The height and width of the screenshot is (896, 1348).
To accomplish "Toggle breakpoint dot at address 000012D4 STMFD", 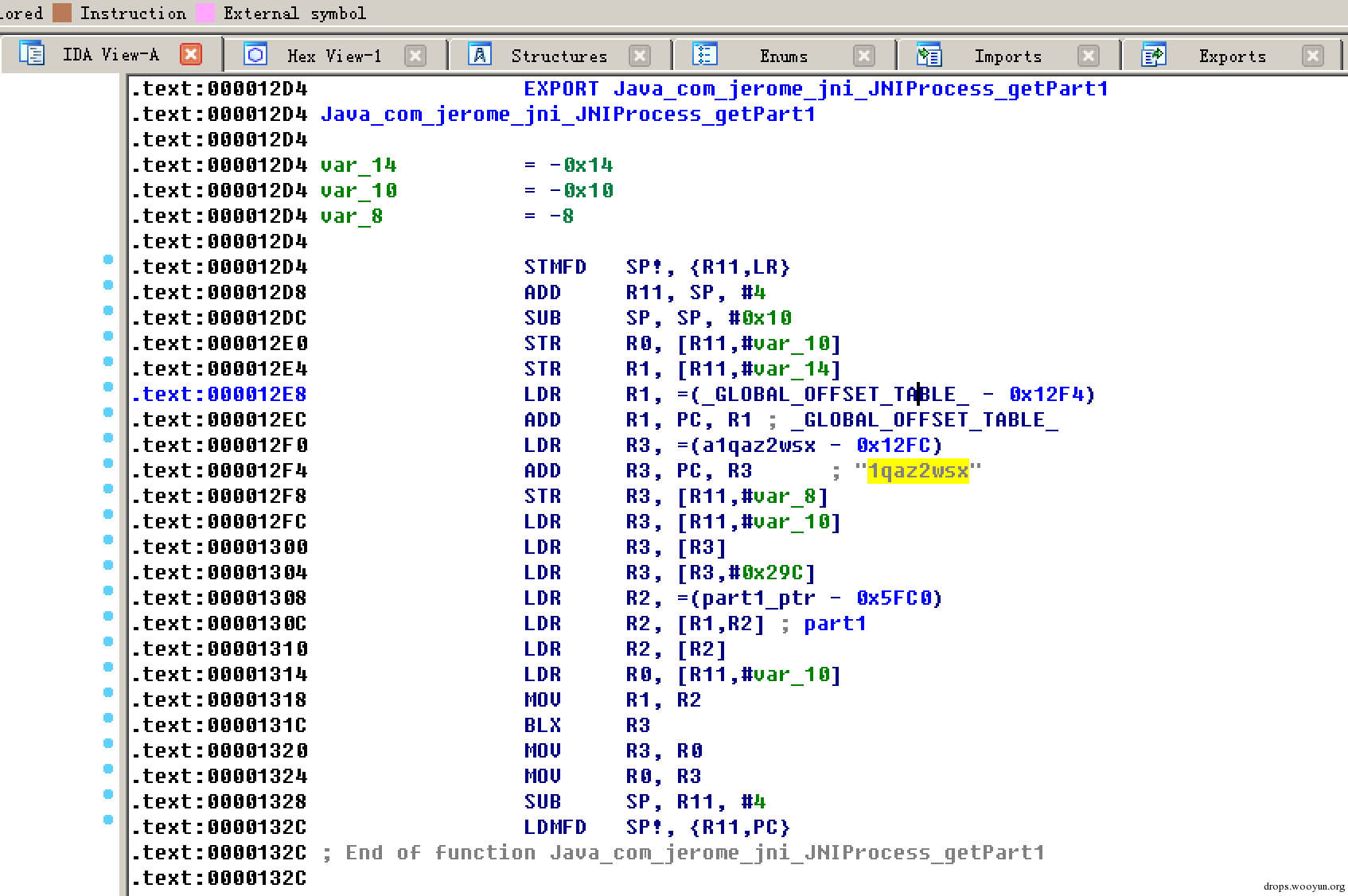I will (x=108, y=259).
